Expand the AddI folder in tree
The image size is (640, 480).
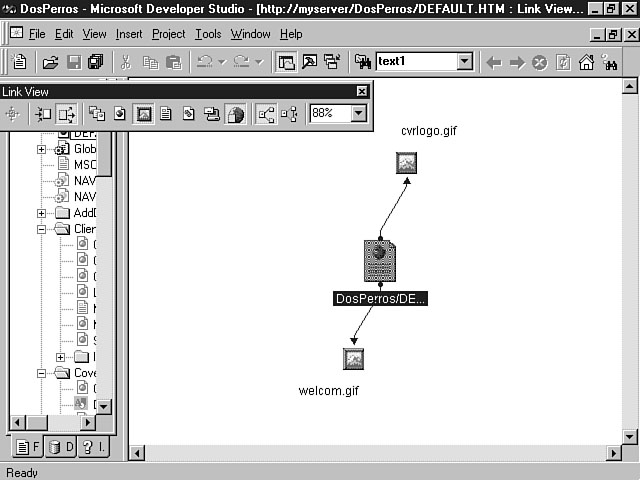click(x=42, y=213)
